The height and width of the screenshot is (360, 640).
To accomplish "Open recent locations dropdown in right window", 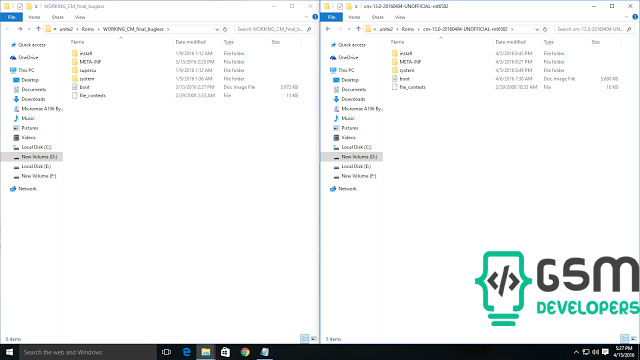I will tap(349, 29).
